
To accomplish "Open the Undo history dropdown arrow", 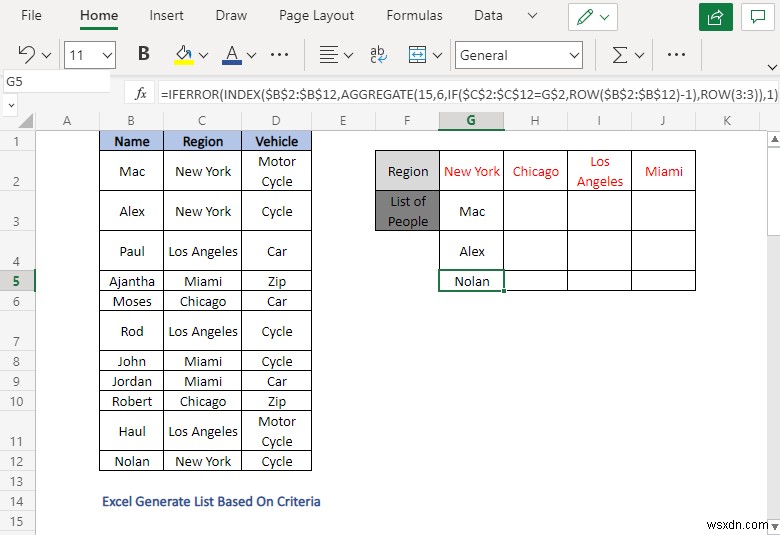I will [x=47, y=55].
